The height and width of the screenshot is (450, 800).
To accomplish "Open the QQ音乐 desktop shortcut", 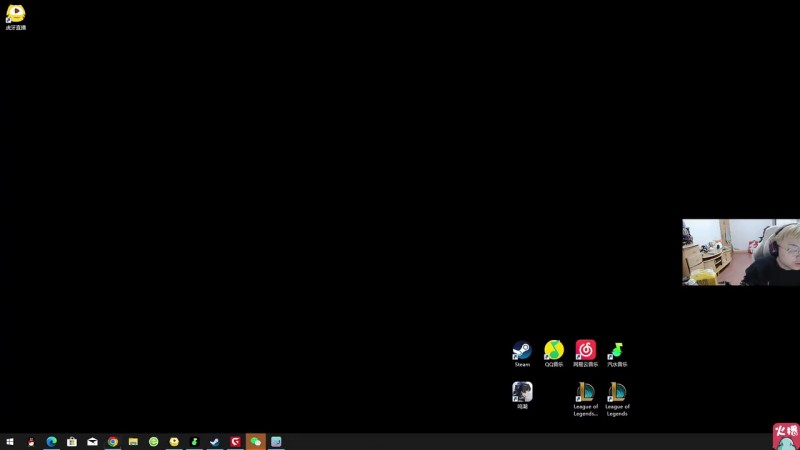I will click(x=553, y=351).
